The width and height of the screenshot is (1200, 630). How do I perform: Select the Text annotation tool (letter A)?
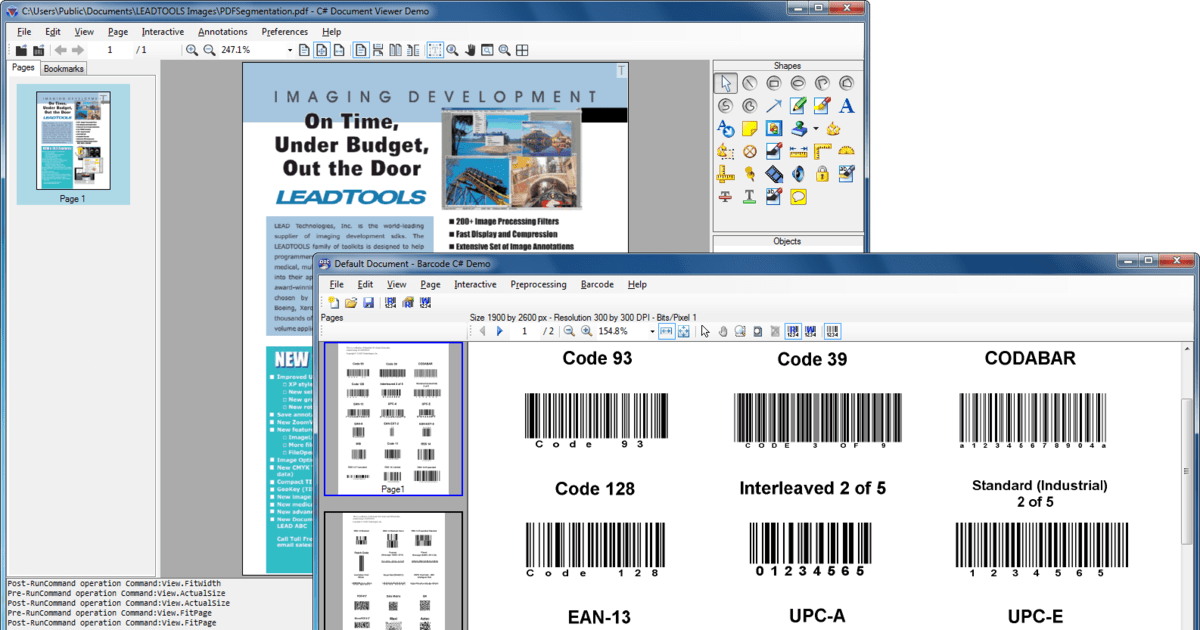coord(846,105)
